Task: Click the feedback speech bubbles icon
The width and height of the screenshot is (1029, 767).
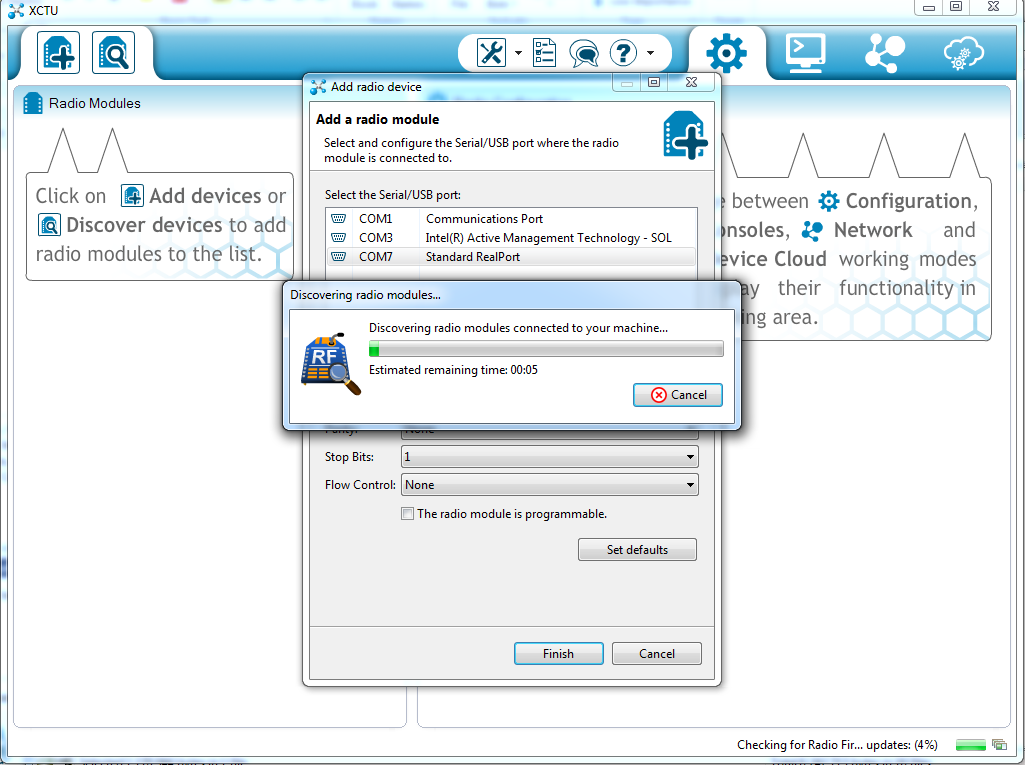Action: [584, 53]
